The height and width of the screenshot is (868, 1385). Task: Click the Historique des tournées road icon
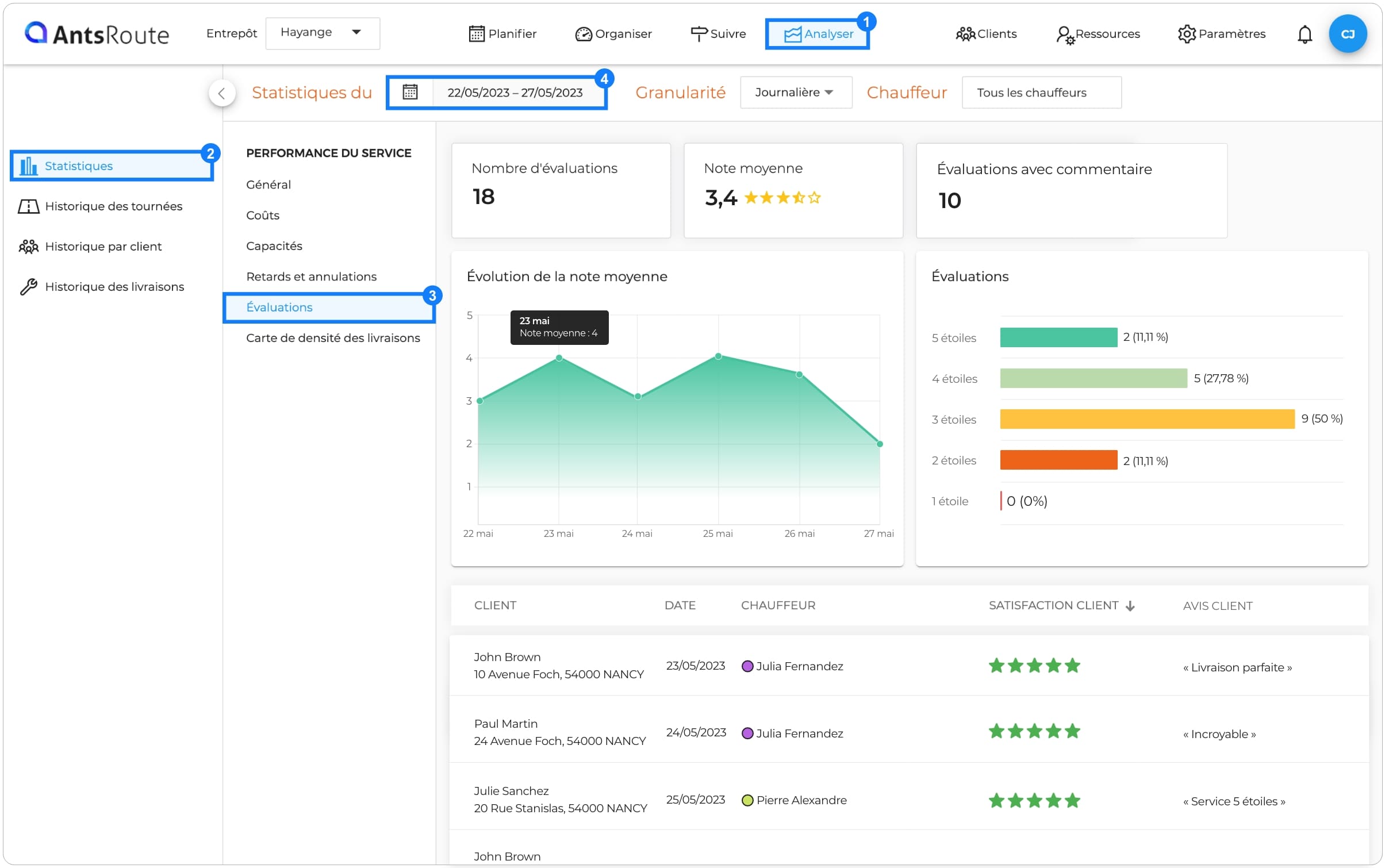click(x=28, y=206)
